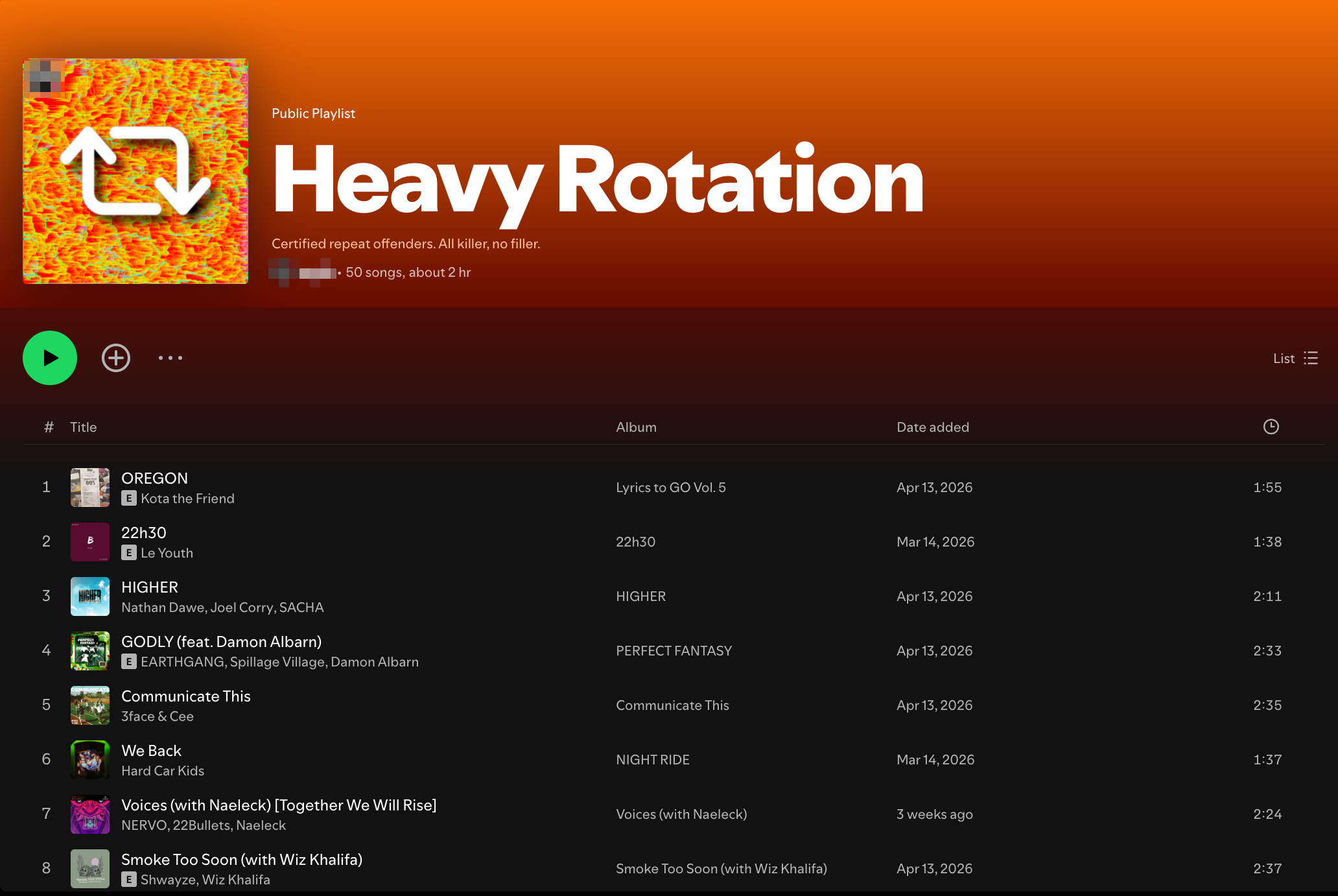Open artist NERVO
1338x896 pixels.
(x=144, y=825)
